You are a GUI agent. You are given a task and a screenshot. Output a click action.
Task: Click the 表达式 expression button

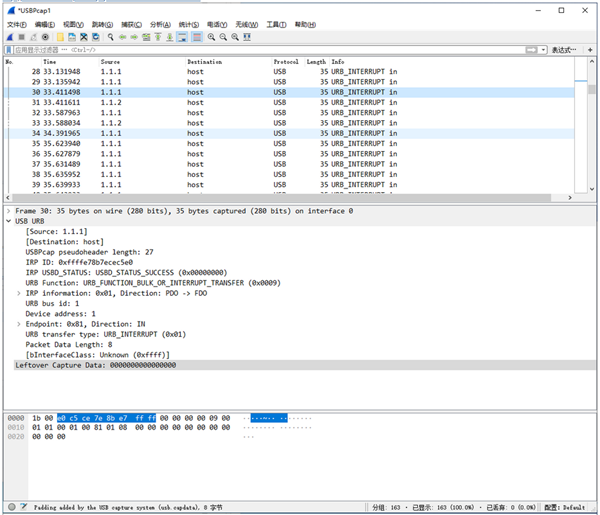pyautogui.click(x=564, y=50)
